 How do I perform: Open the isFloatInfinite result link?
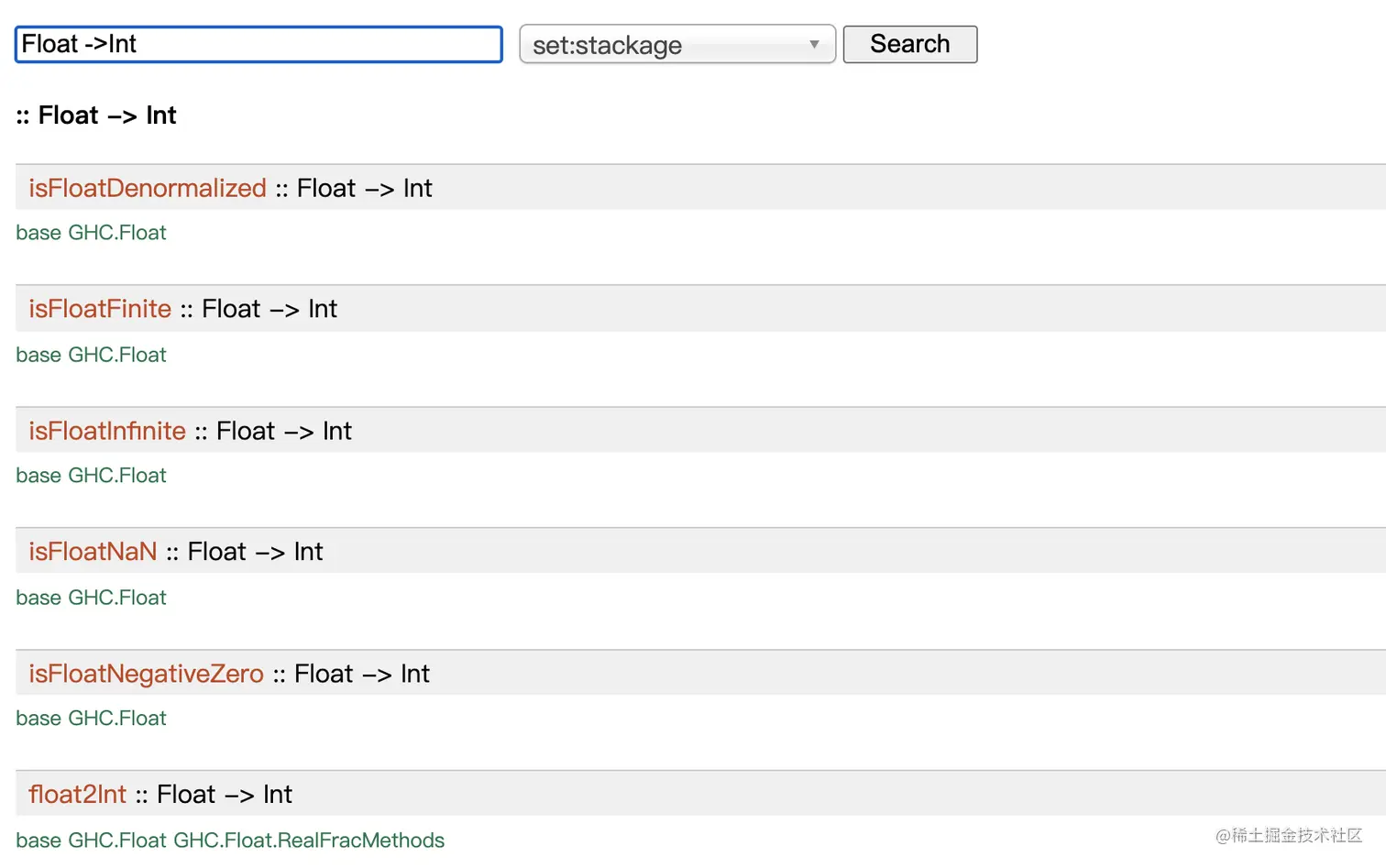pos(107,431)
